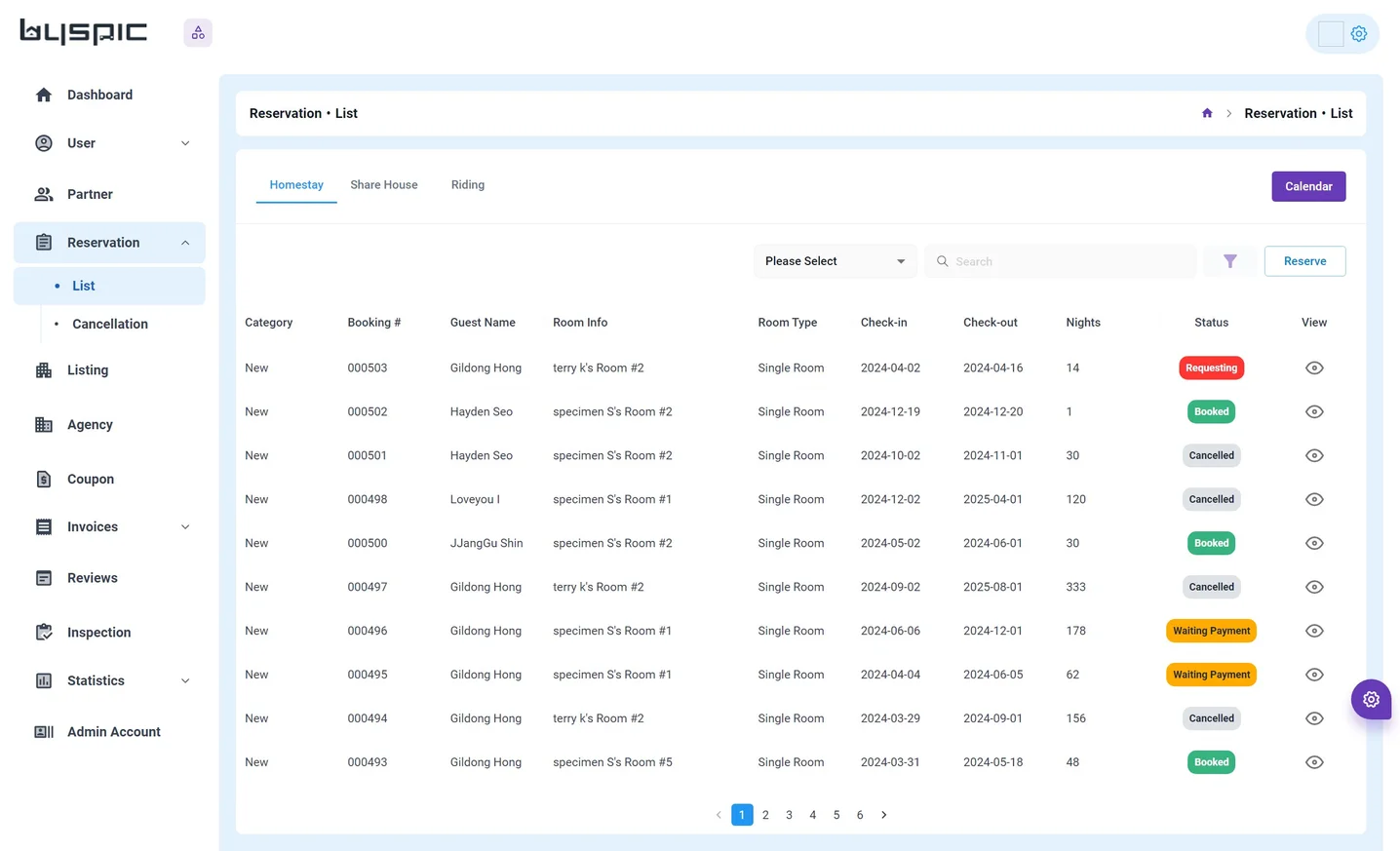Collapse the Reservation menu chevron

185,243
